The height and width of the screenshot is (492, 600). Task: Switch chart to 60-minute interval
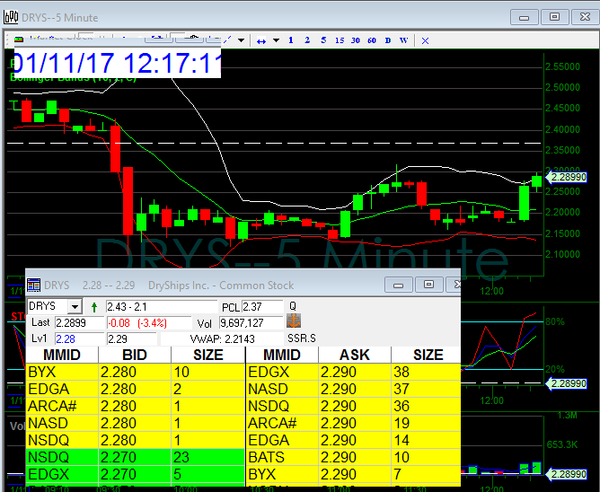(x=372, y=40)
